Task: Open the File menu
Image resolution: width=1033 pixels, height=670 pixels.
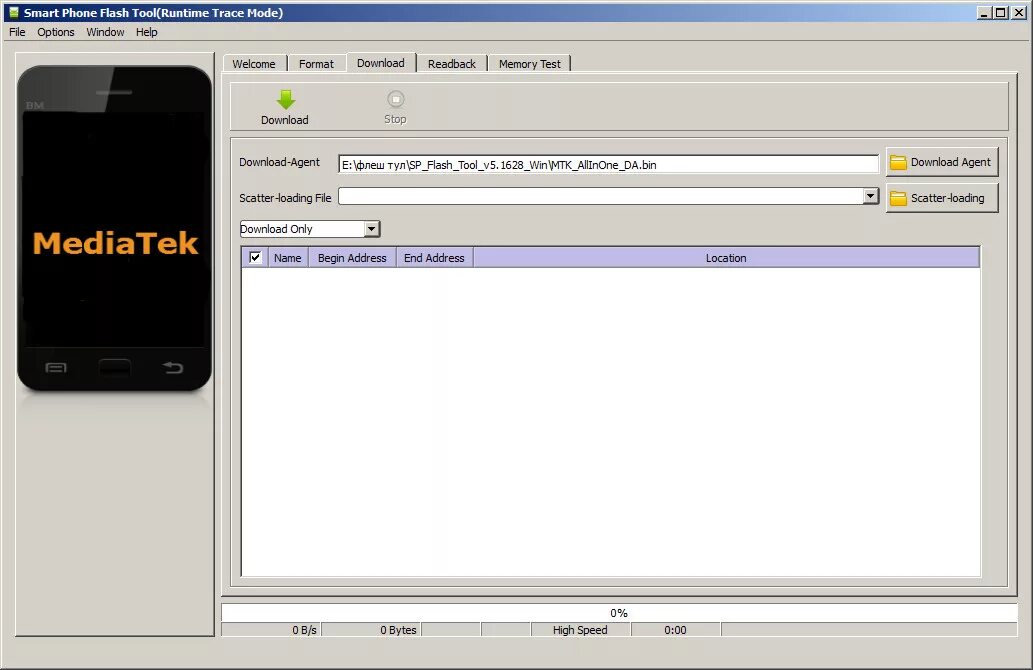Action: [x=17, y=32]
